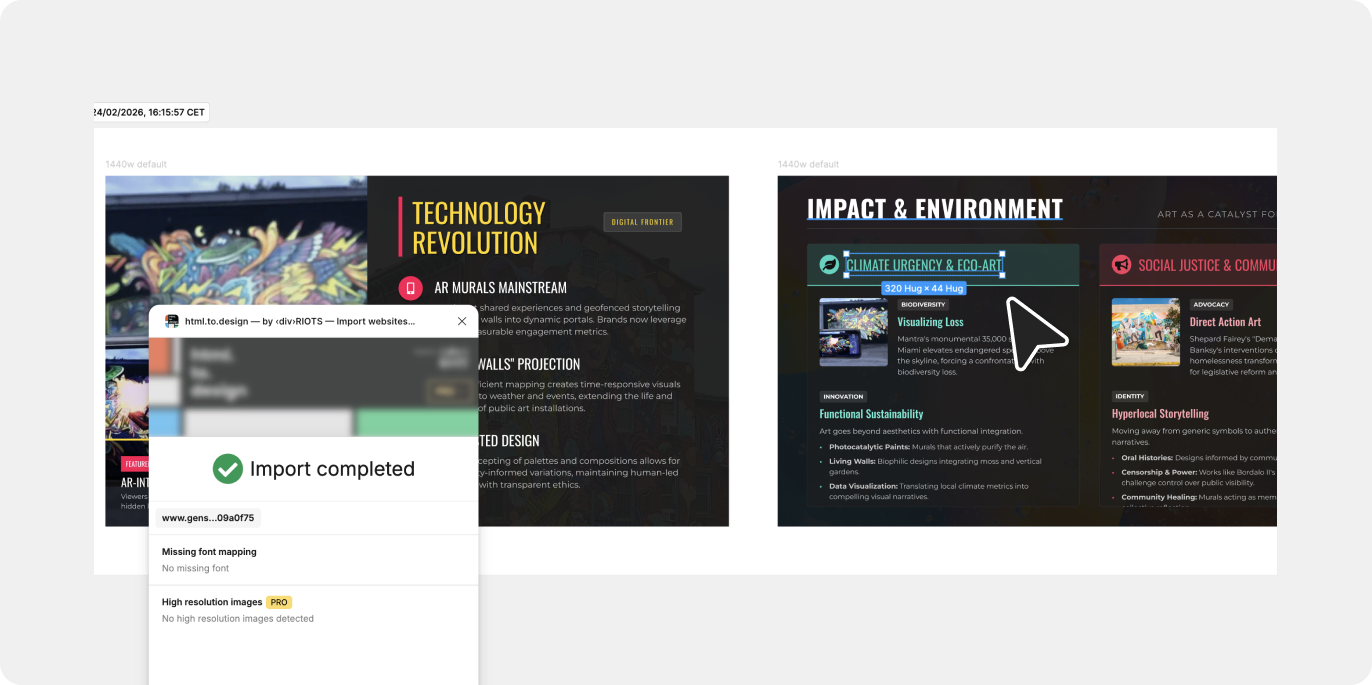
Task: Toggle the INNOVATION badge above Functional Sustainability
Action: pos(841,396)
